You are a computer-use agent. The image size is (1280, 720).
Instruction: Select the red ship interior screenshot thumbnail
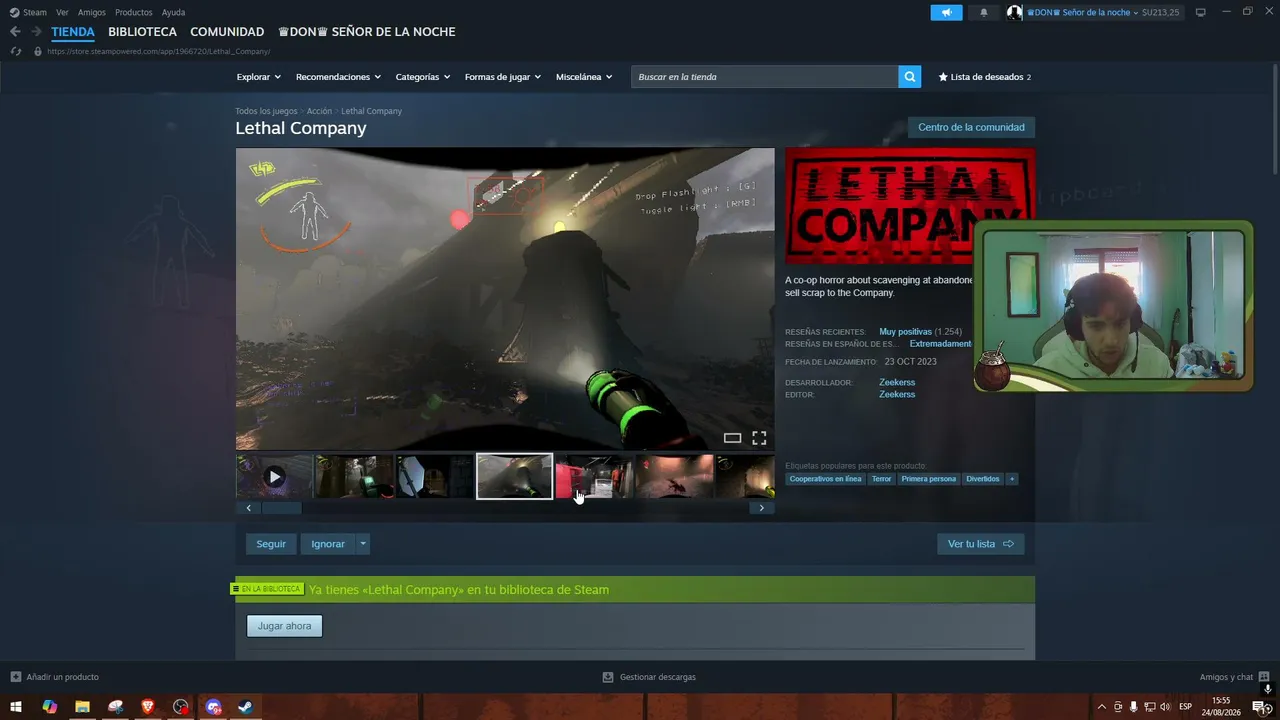pos(595,477)
